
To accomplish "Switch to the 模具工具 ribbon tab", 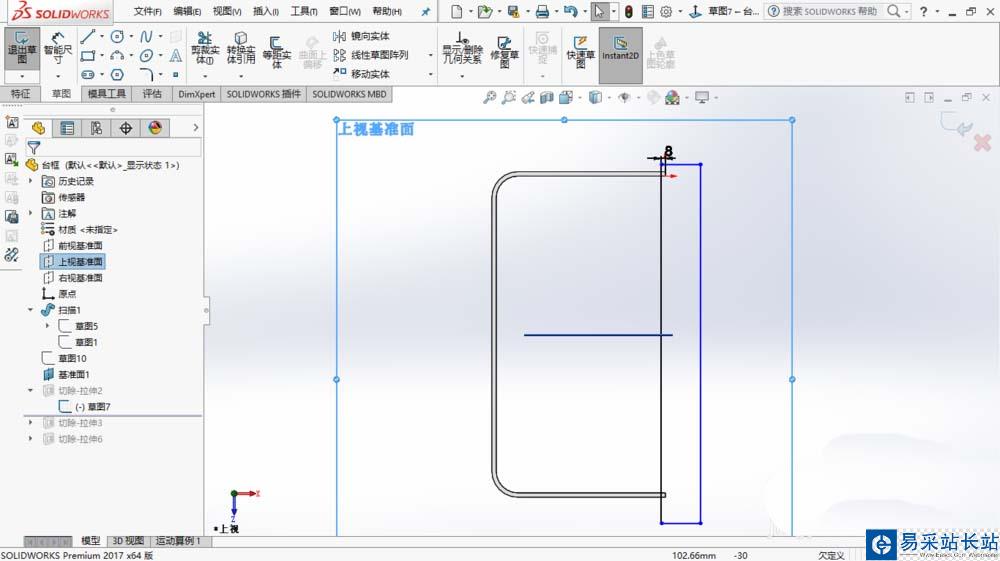I will click(107, 94).
